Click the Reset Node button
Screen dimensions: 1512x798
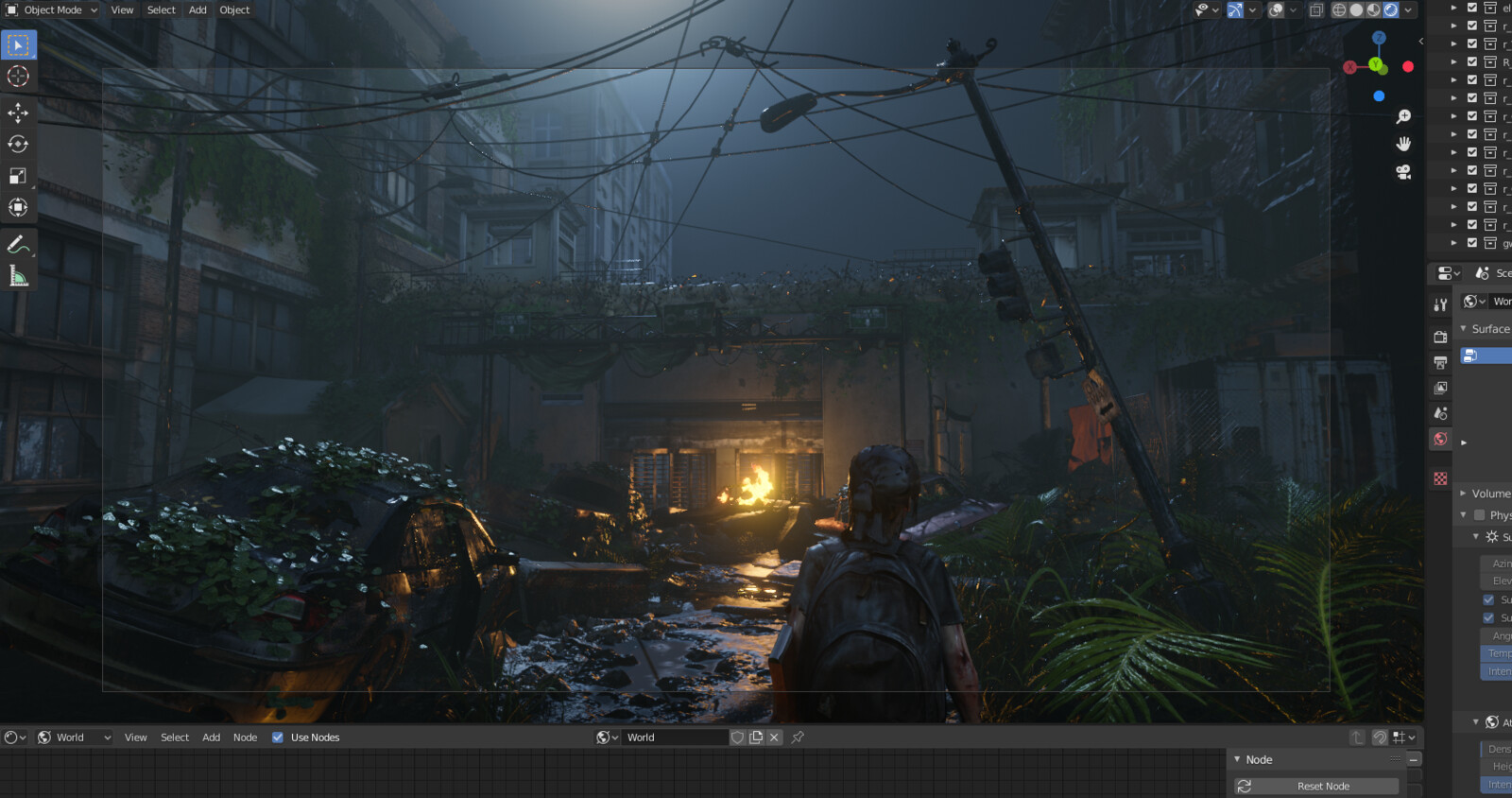tap(1316, 787)
